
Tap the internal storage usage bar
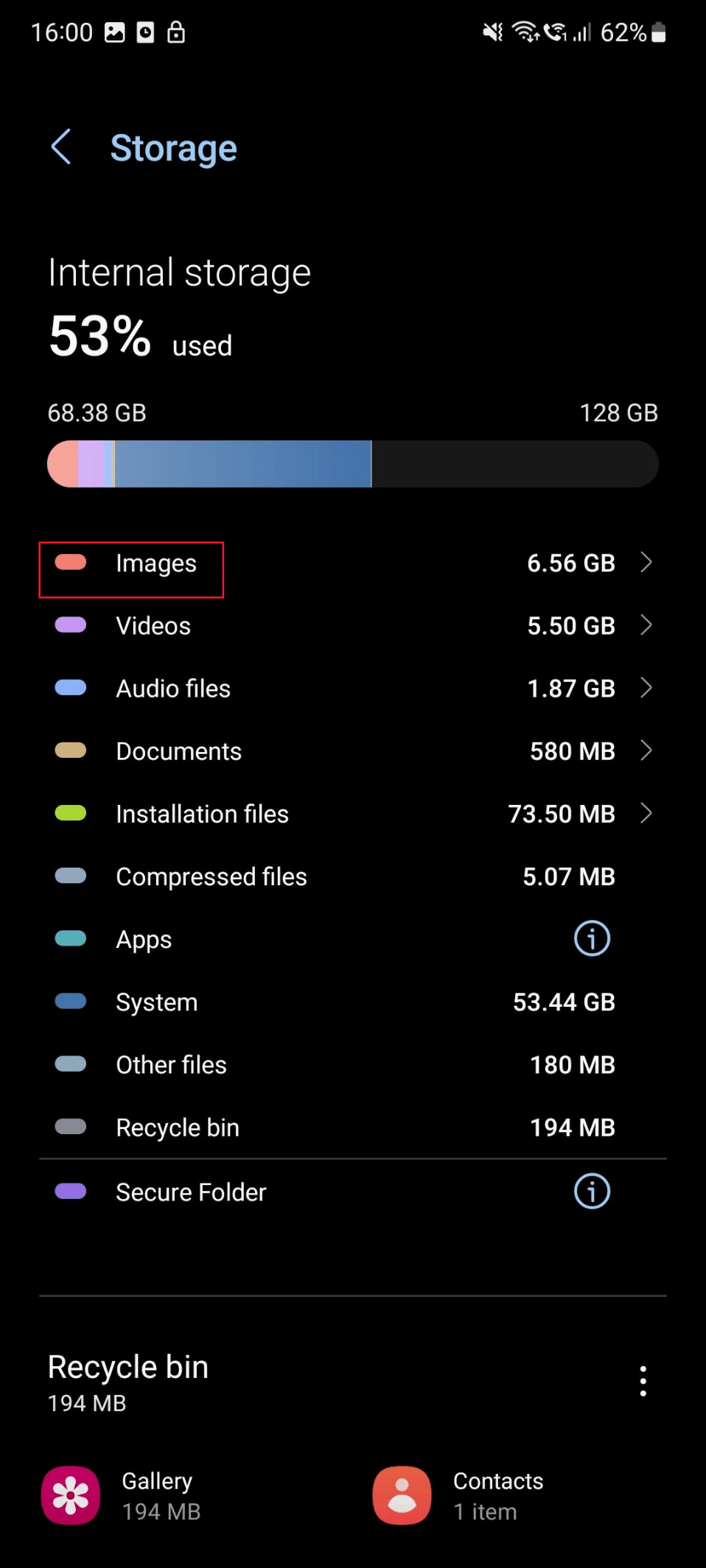tap(352, 464)
